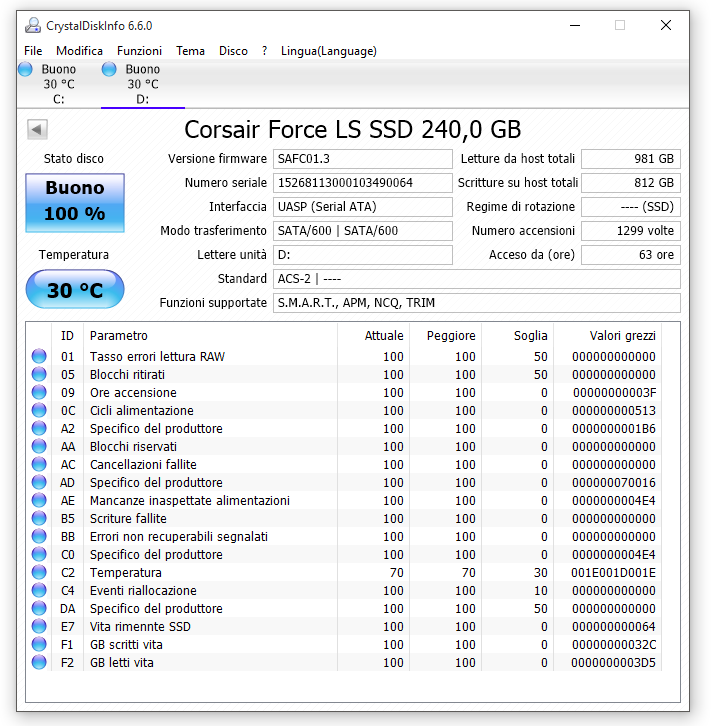Click status orb for E7 Vita rimennte SSD
The image size is (712, 726).
pyautogui.click(x=39, y=626)
